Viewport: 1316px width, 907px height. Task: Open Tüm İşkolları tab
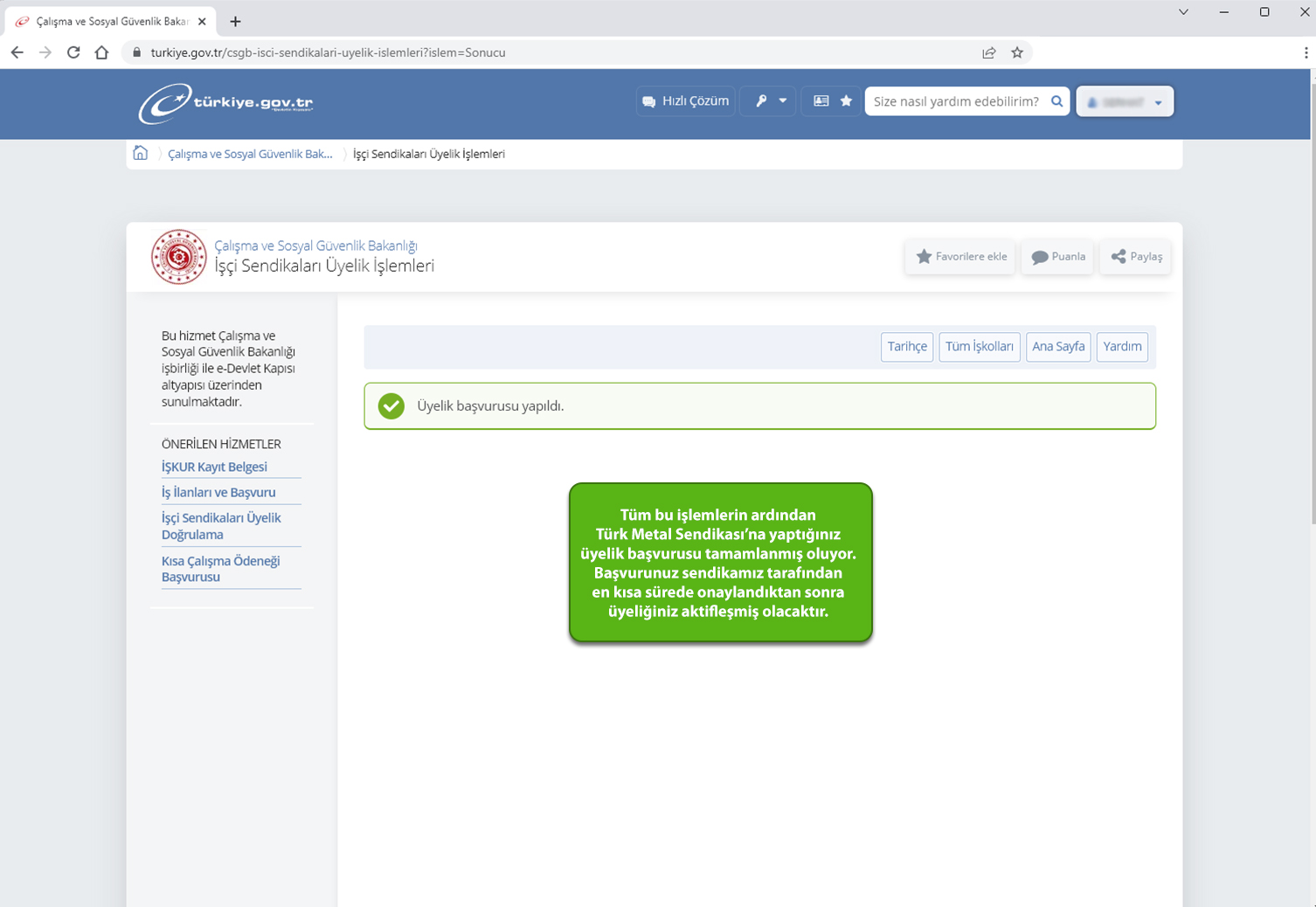tap(980, 347)
